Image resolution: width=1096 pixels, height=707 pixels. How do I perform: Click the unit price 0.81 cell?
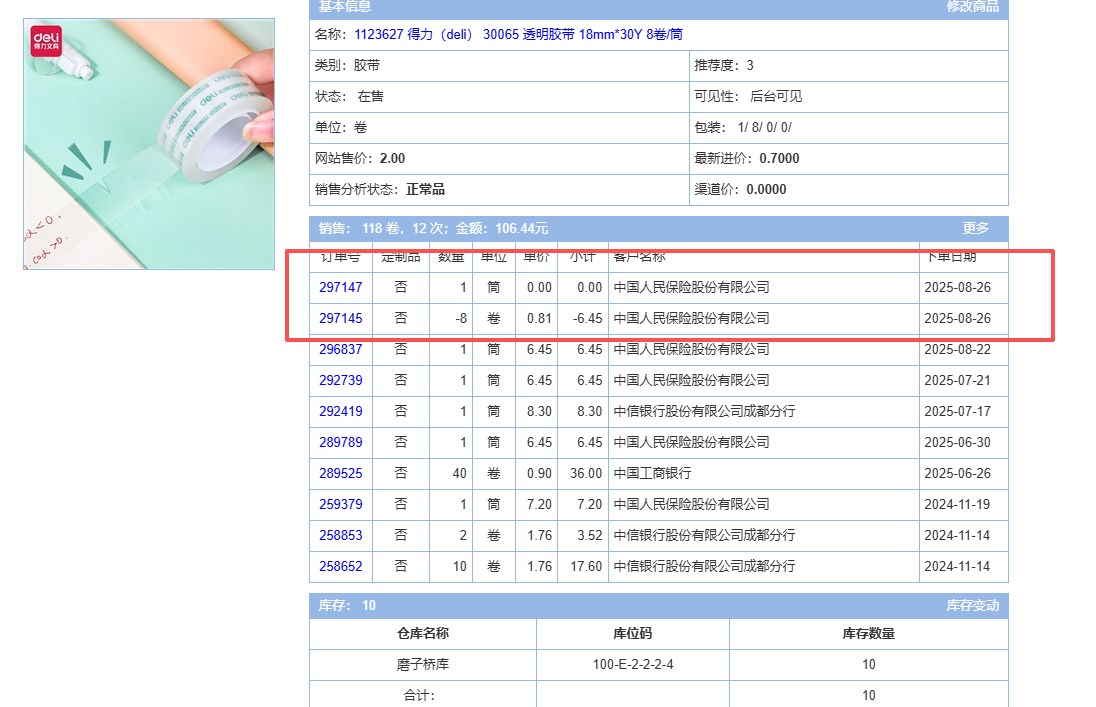click(537, 318)
